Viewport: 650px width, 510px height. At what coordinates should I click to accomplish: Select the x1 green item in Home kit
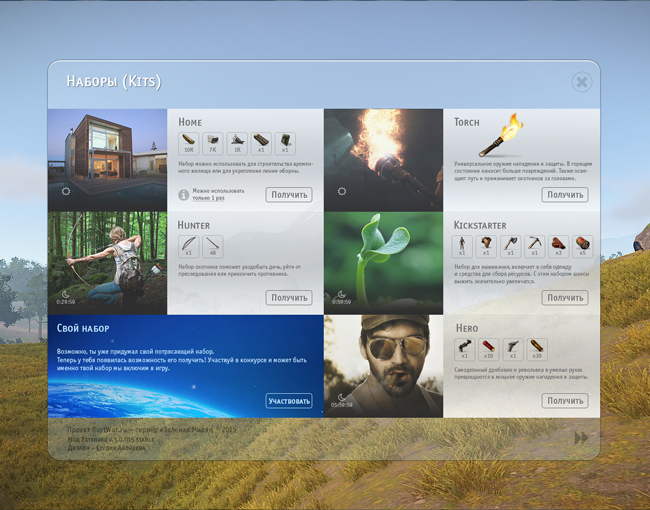285,143
